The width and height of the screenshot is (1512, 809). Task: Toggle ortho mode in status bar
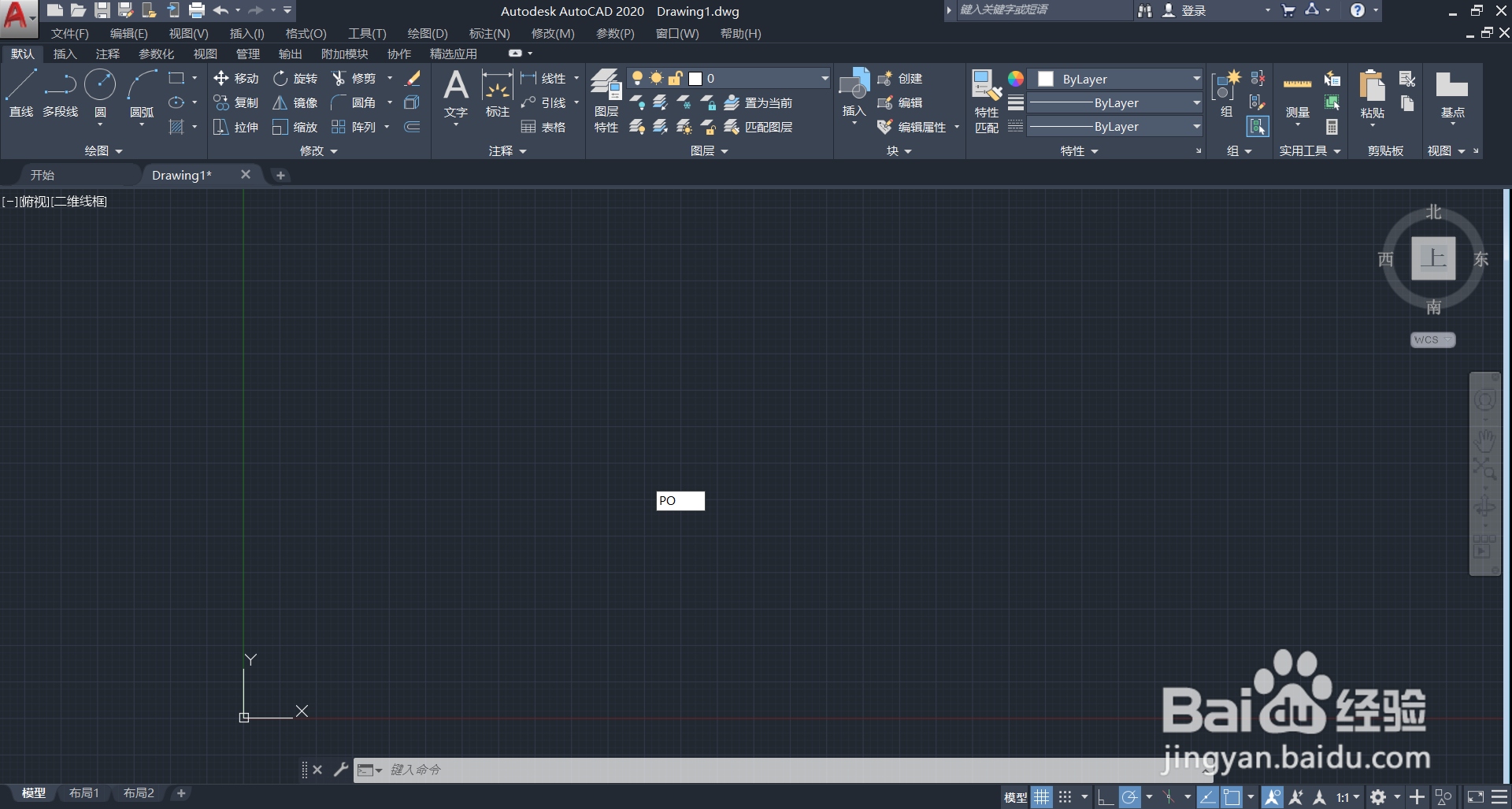1106,797
